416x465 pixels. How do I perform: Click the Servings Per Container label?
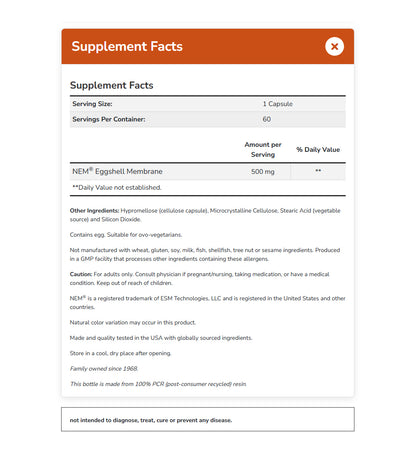(x=109, y=119)
